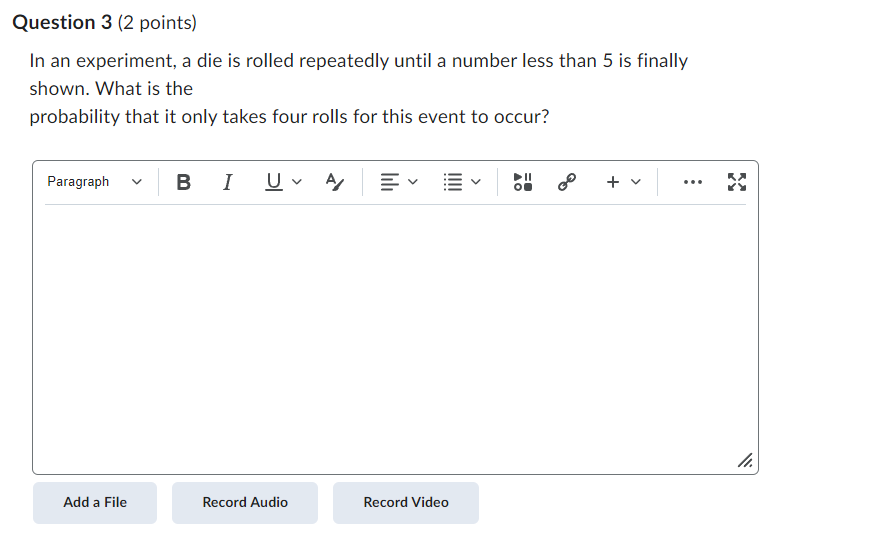Click the text alignment icon
Image resolution: width=869 pixels, height=547 pixels.
pos(390,182)
